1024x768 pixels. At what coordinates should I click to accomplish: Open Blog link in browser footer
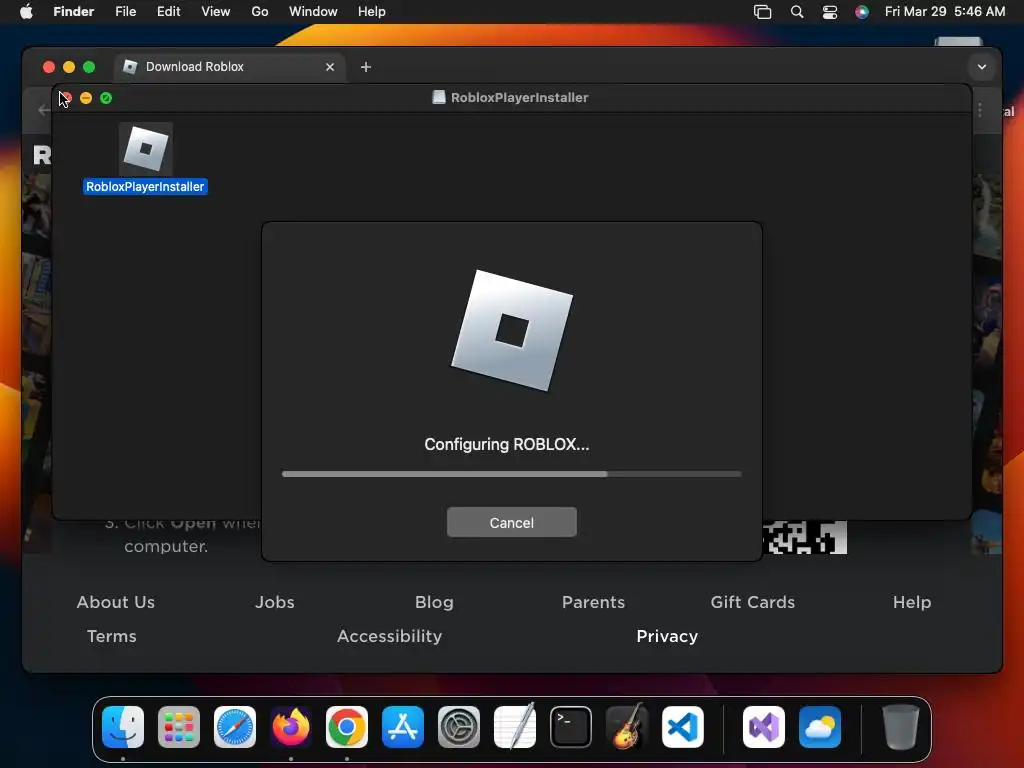click(434, 602)
